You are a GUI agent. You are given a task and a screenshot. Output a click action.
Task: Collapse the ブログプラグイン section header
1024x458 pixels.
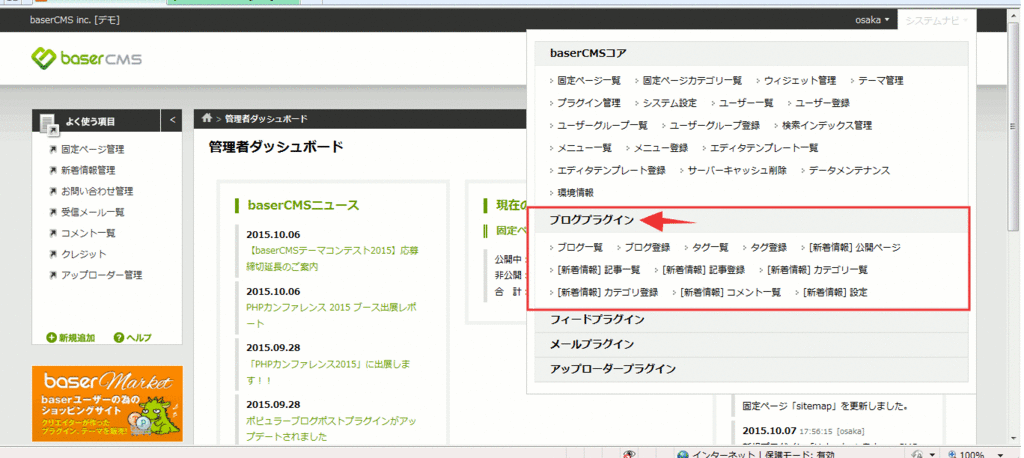tap(751, 220)
